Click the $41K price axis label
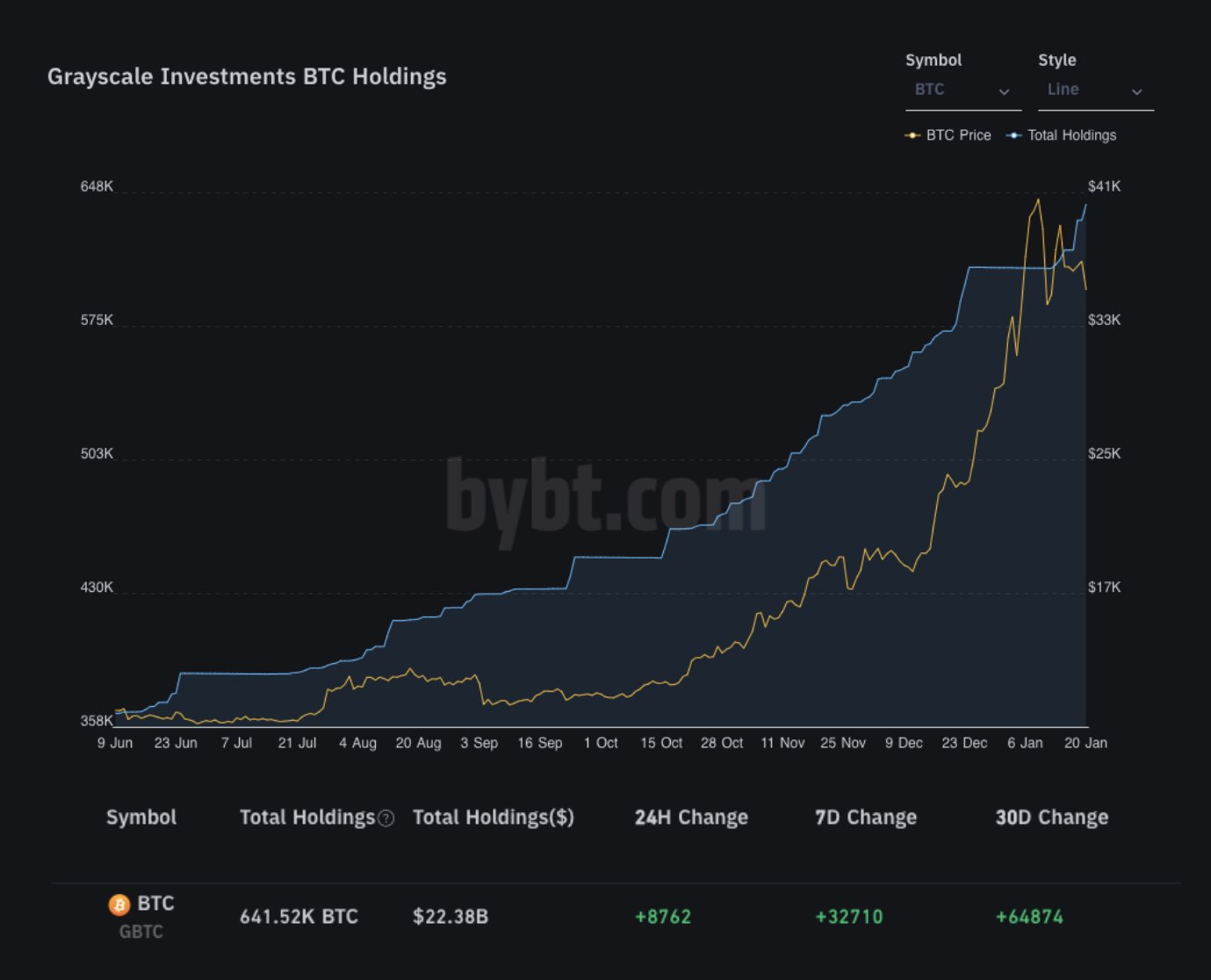Screen dimensions: 1211x980 (1104, 186)
